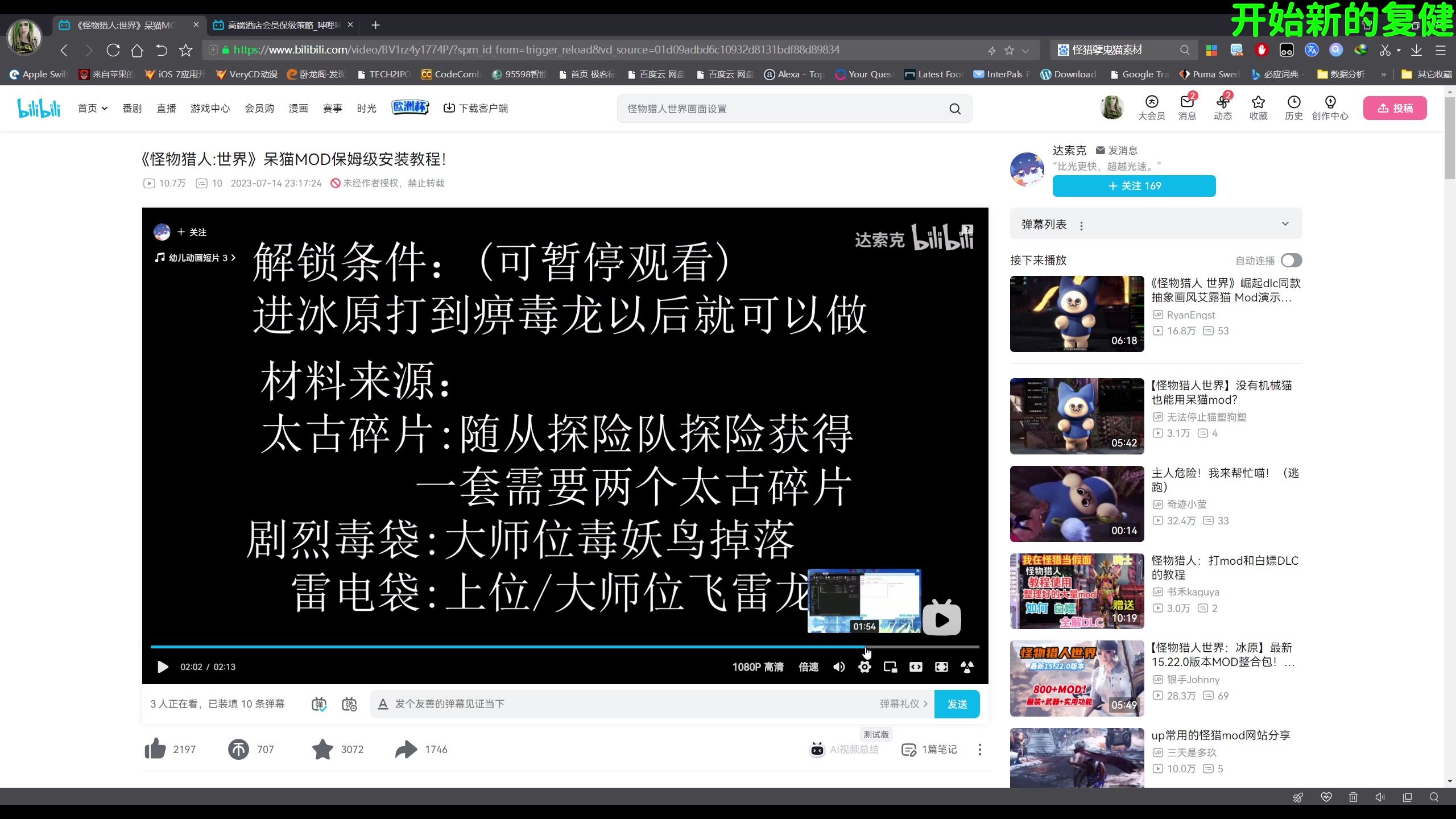Follow uploader via 关注 overlay in player
Screen dimensions: 1456x819
tap(192, 232)
